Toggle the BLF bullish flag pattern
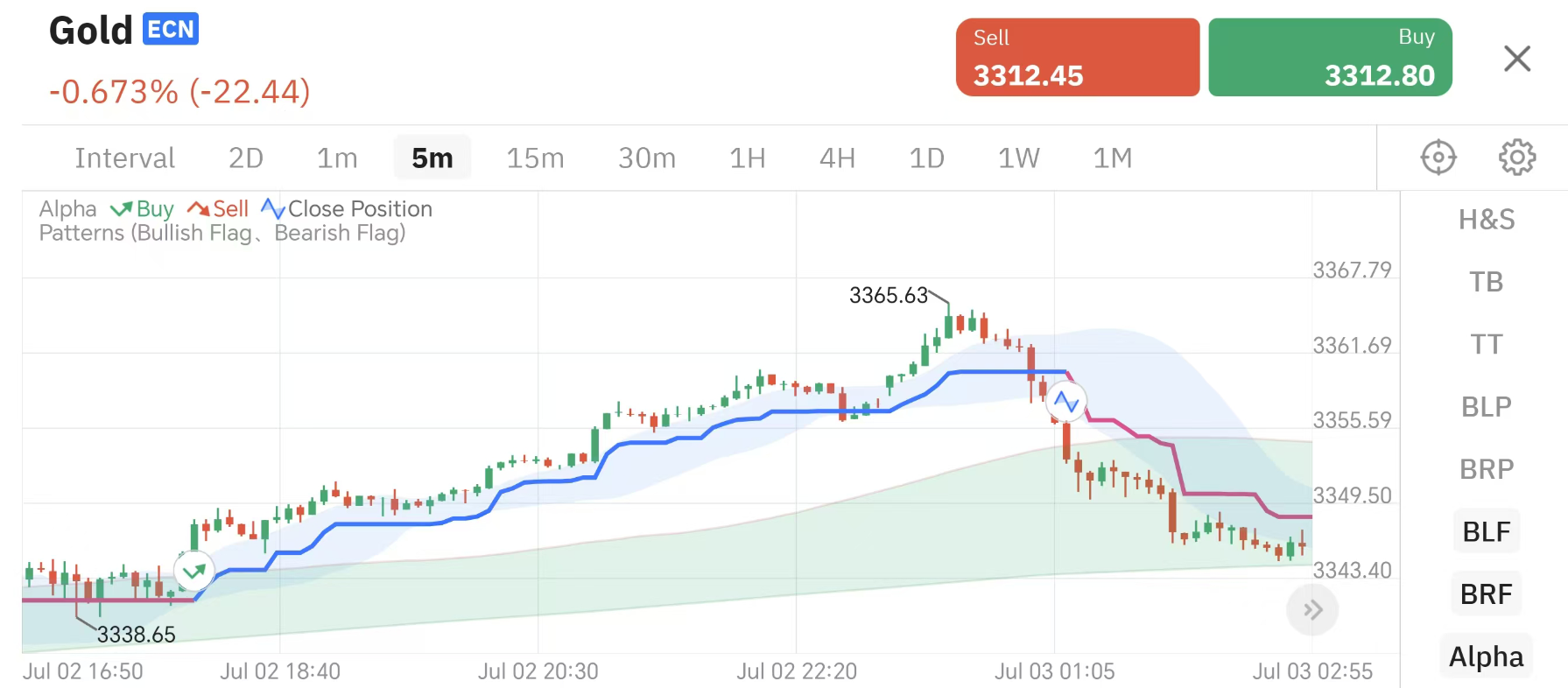1568x688 pixels. tap(1486, 531)
